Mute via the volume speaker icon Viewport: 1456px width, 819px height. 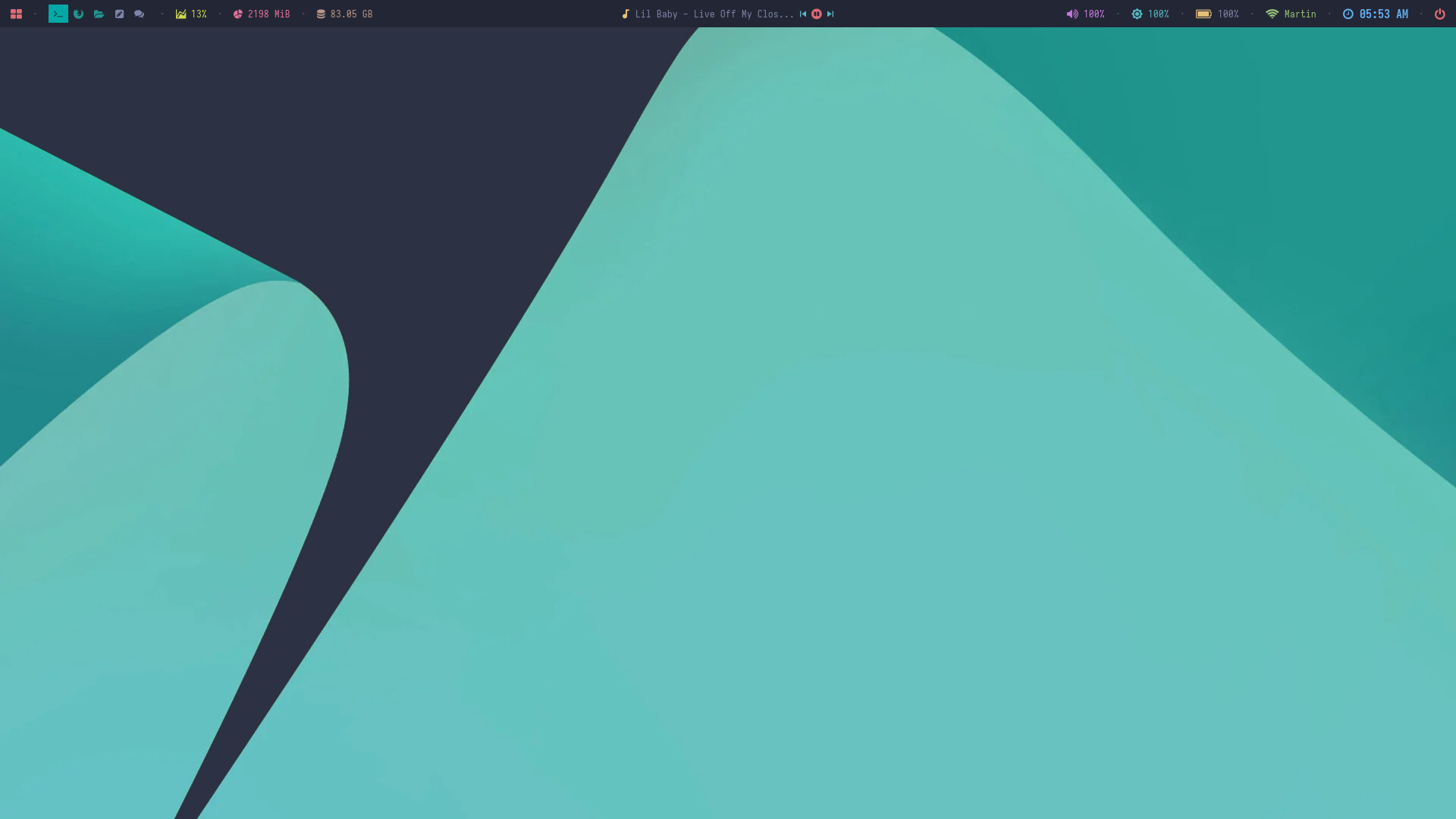coord(1072,14)
